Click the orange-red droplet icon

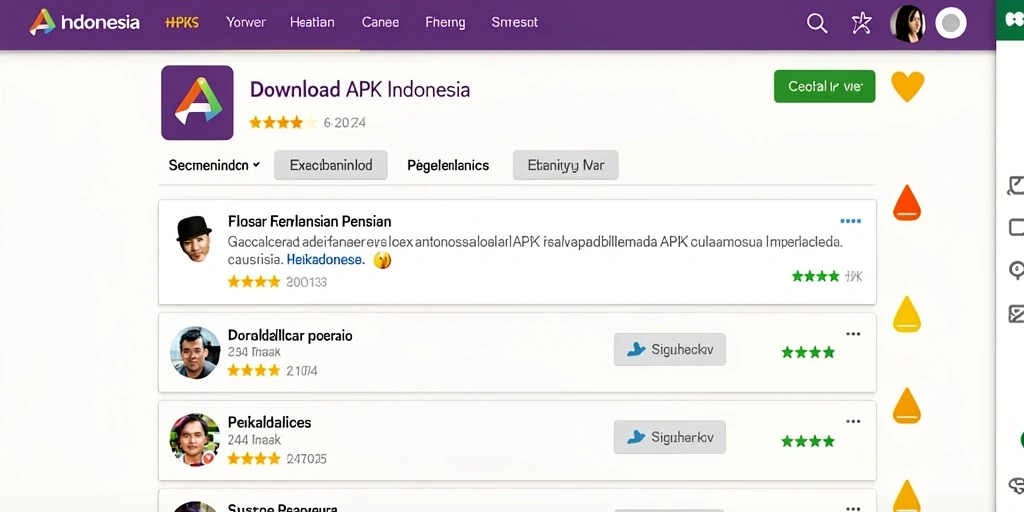point(906,202)
